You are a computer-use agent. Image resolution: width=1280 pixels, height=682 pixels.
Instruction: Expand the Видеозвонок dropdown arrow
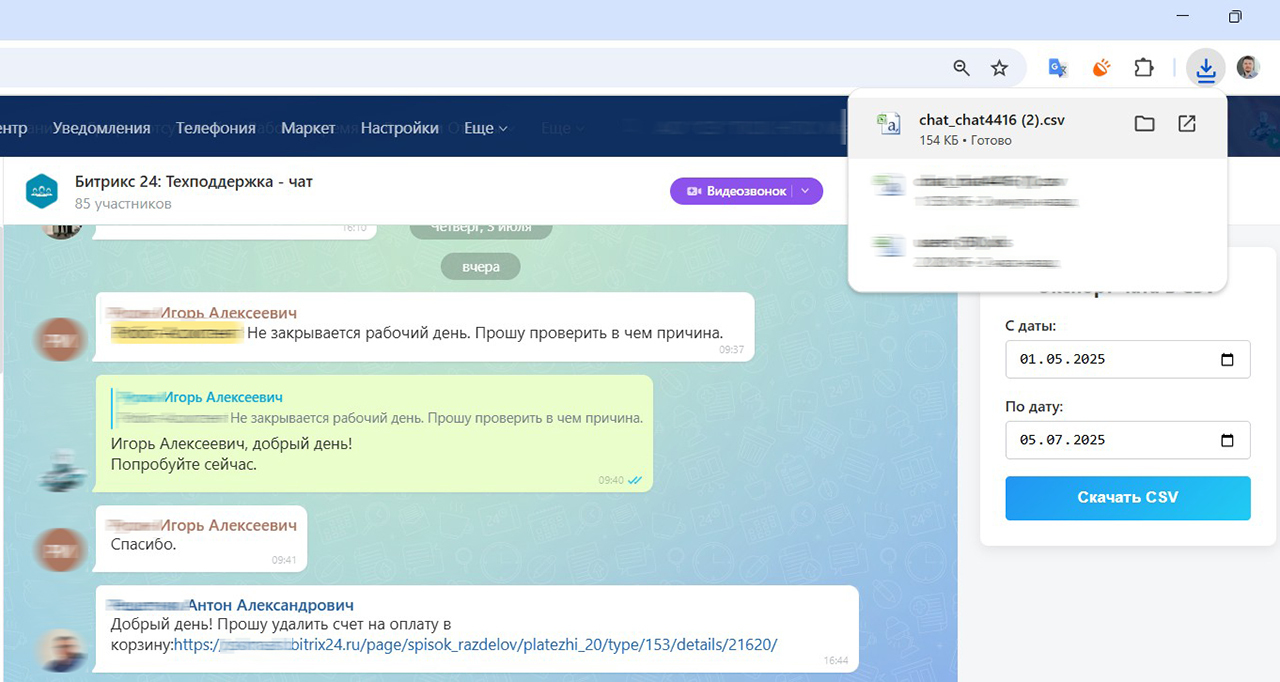806,191
